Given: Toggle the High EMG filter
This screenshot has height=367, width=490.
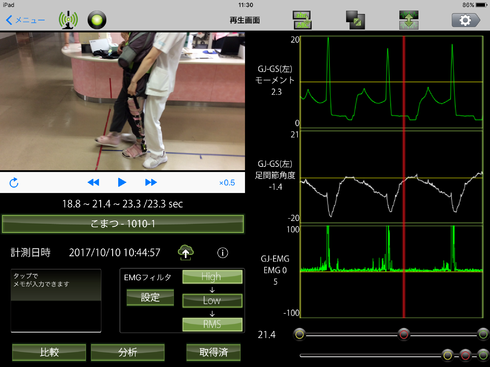Looking at the screenshot, I should click(x=212, y=277).
